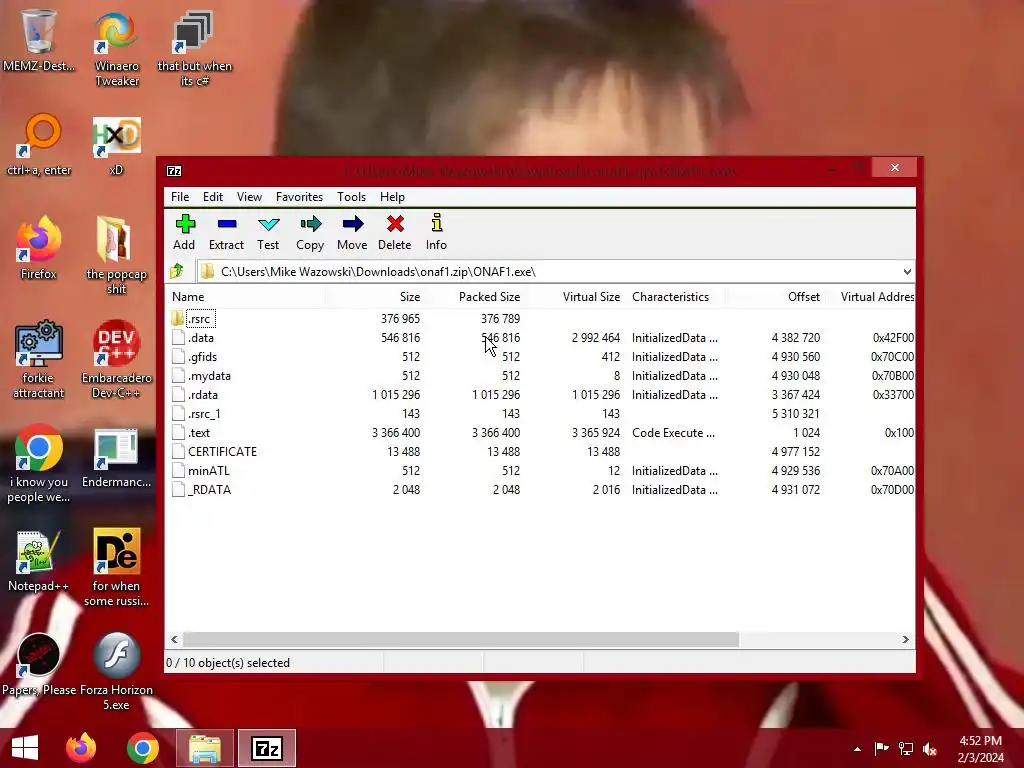1024x768 pixels.
Task: Sort by Characteristics column header
Action: 675,296
